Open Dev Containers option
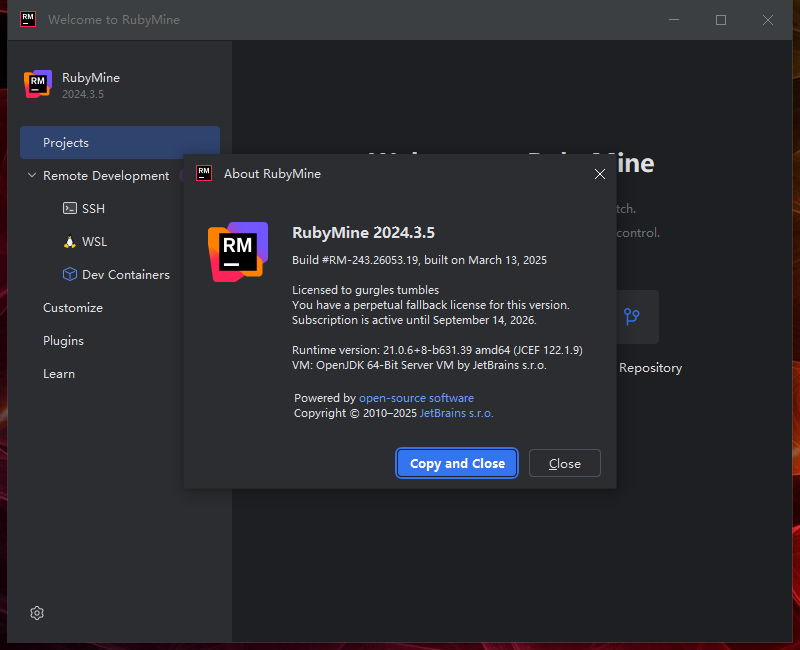Screen dimensions: 800x650 coord(126,274)
